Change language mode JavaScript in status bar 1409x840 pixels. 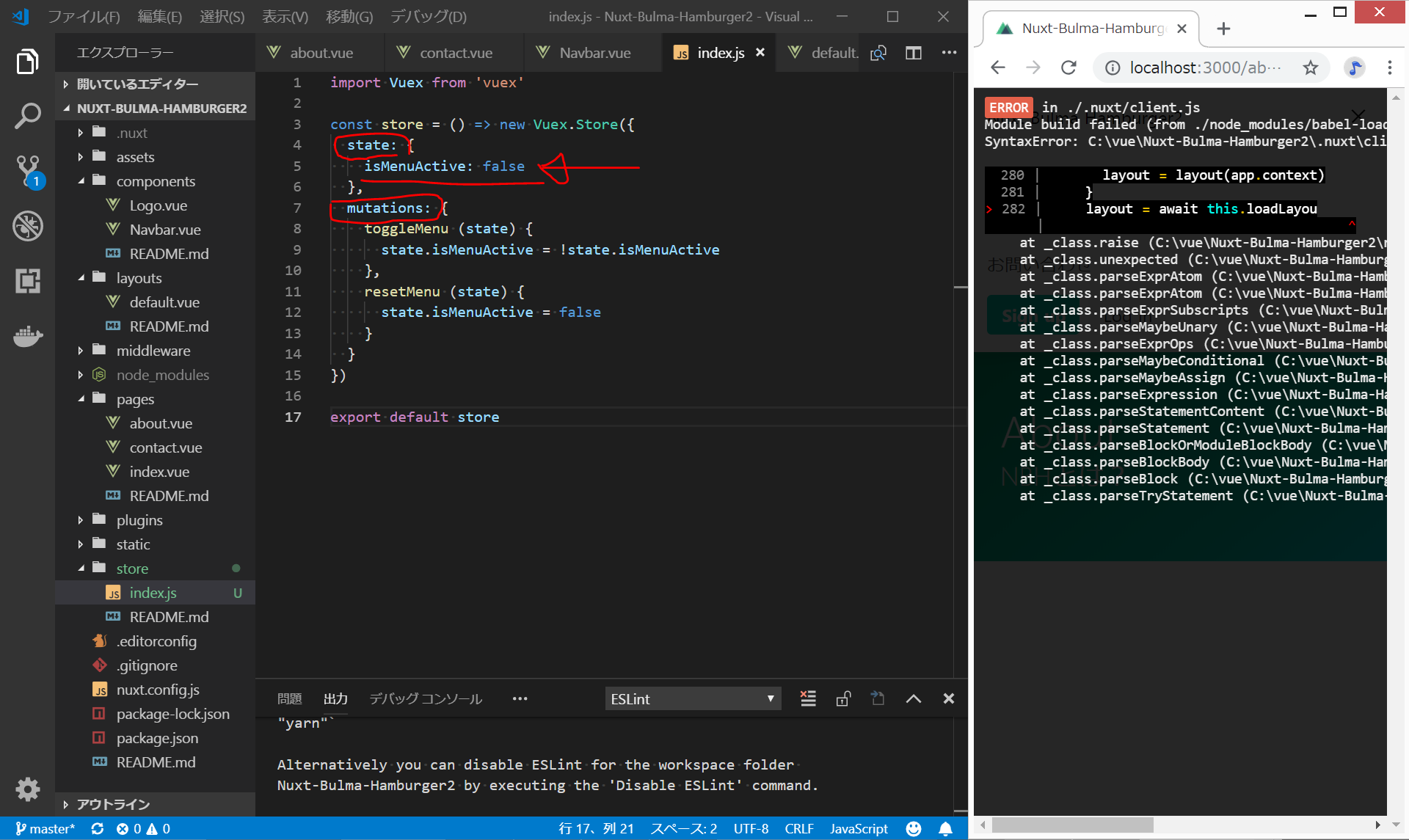click(858, 828)
